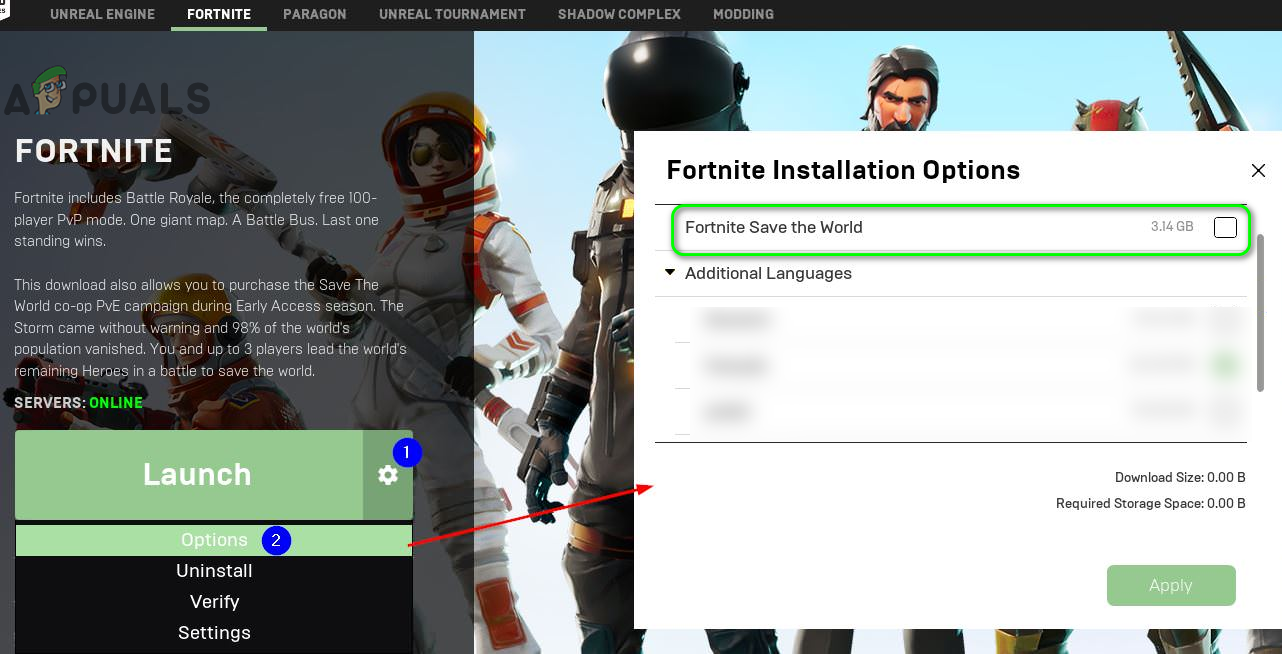Click the 'Fortnite Save the World' row label

(x=773, y=227)
